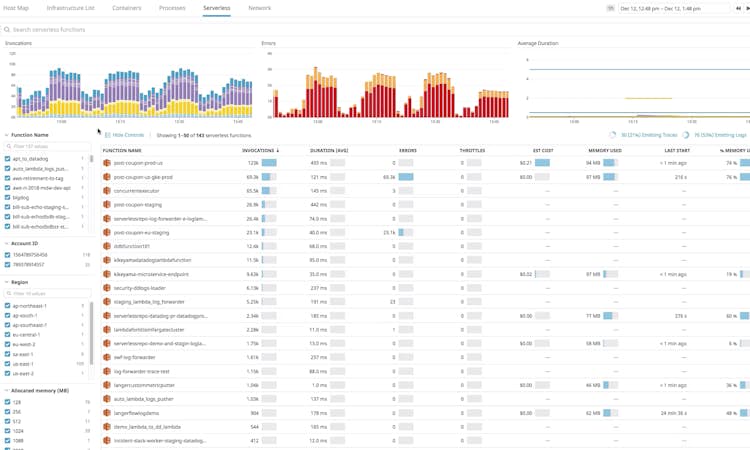Step the time range backward with the rewind icon

tap(739, 8)
